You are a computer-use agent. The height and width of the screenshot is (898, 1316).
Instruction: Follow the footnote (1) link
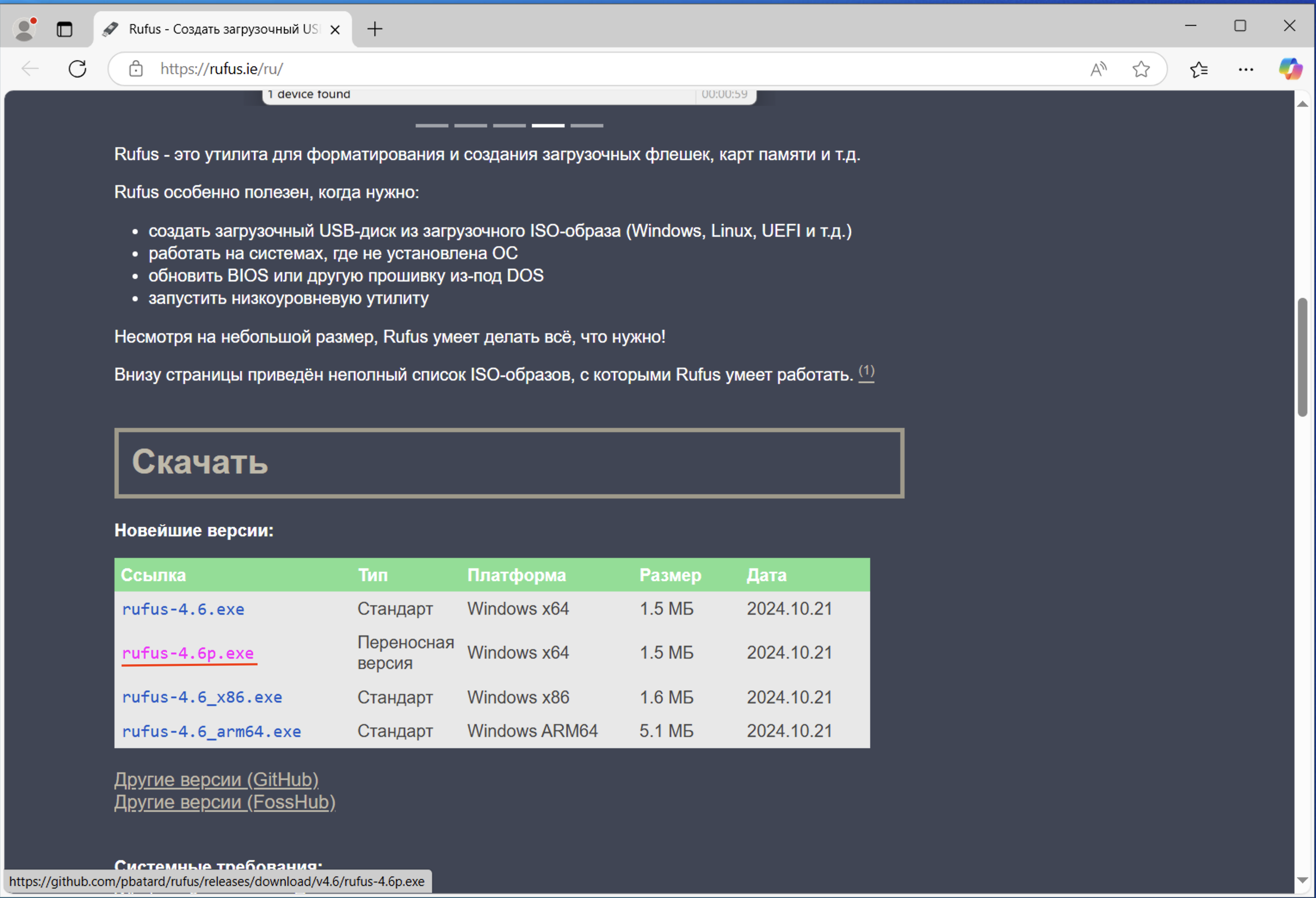[x=866, y=372]
